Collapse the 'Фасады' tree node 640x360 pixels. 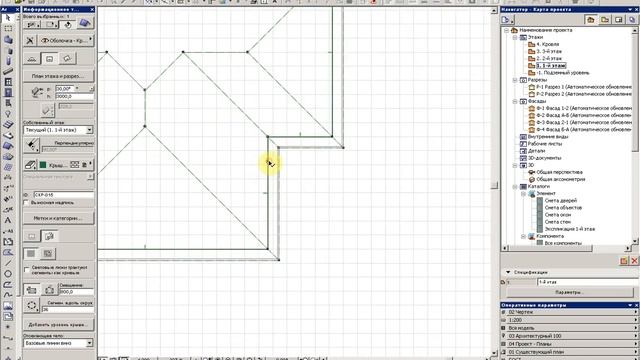tap(515, 101)
